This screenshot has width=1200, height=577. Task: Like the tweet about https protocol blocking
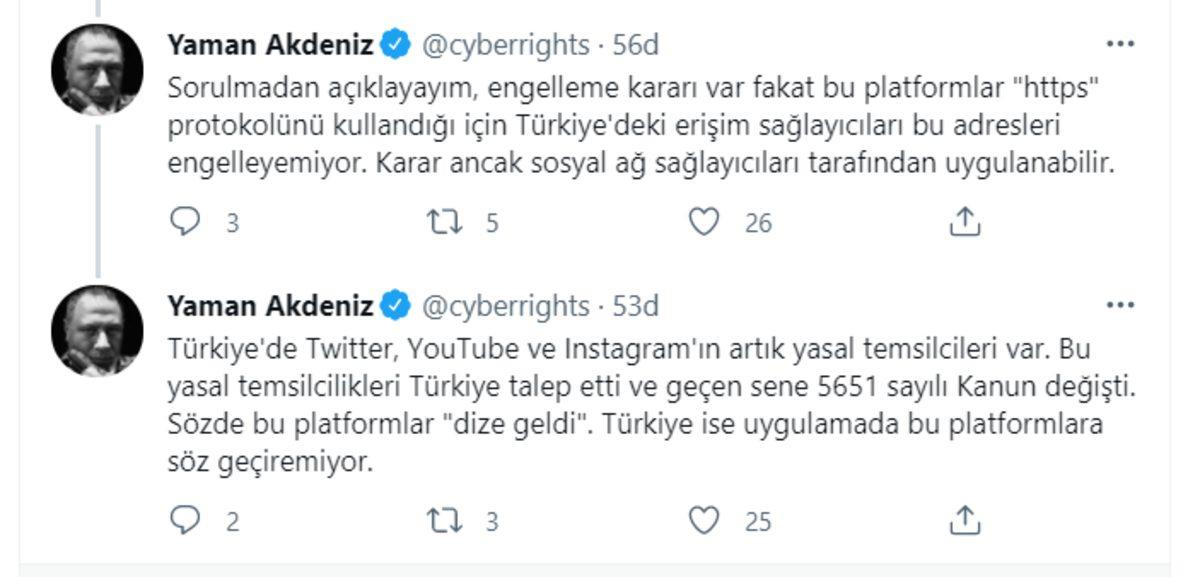point(709,224)
